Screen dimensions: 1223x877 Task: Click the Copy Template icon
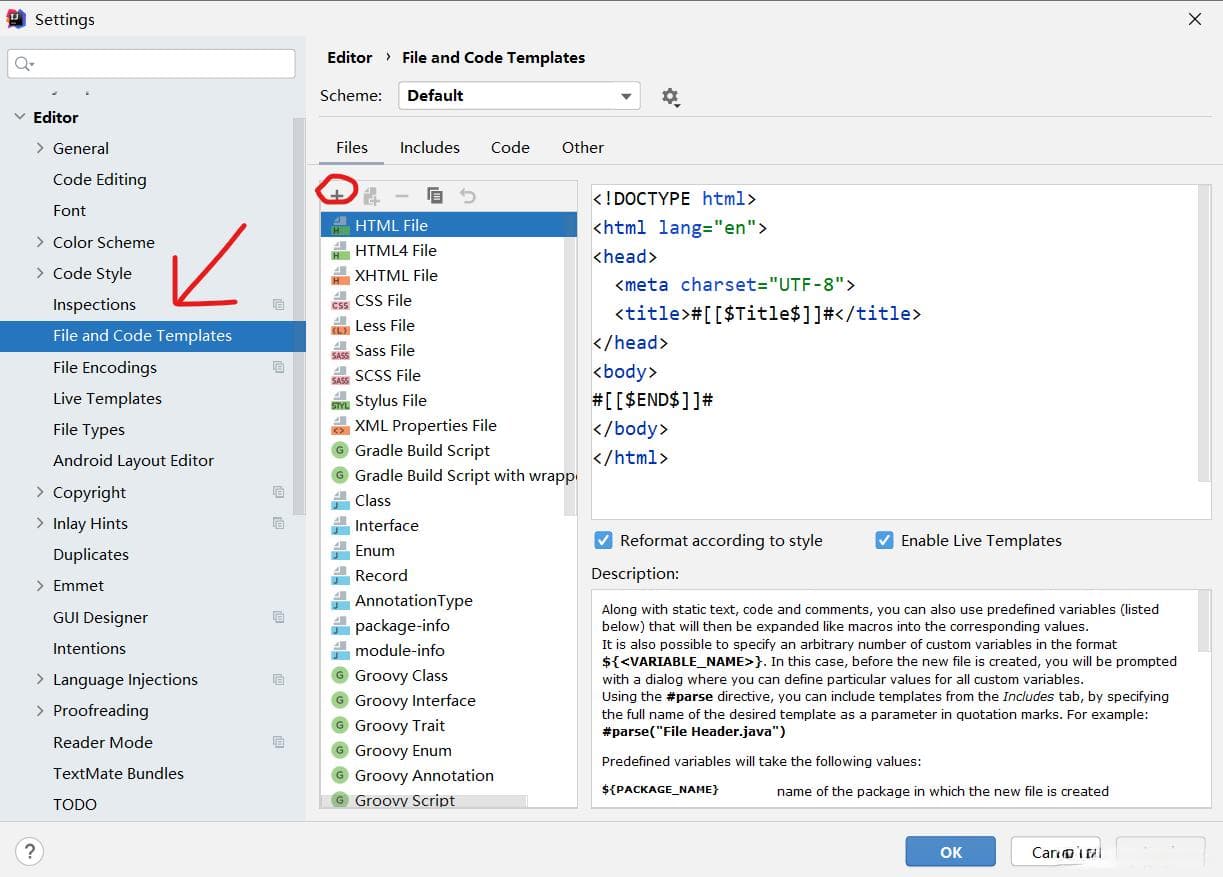coord(435,196)
